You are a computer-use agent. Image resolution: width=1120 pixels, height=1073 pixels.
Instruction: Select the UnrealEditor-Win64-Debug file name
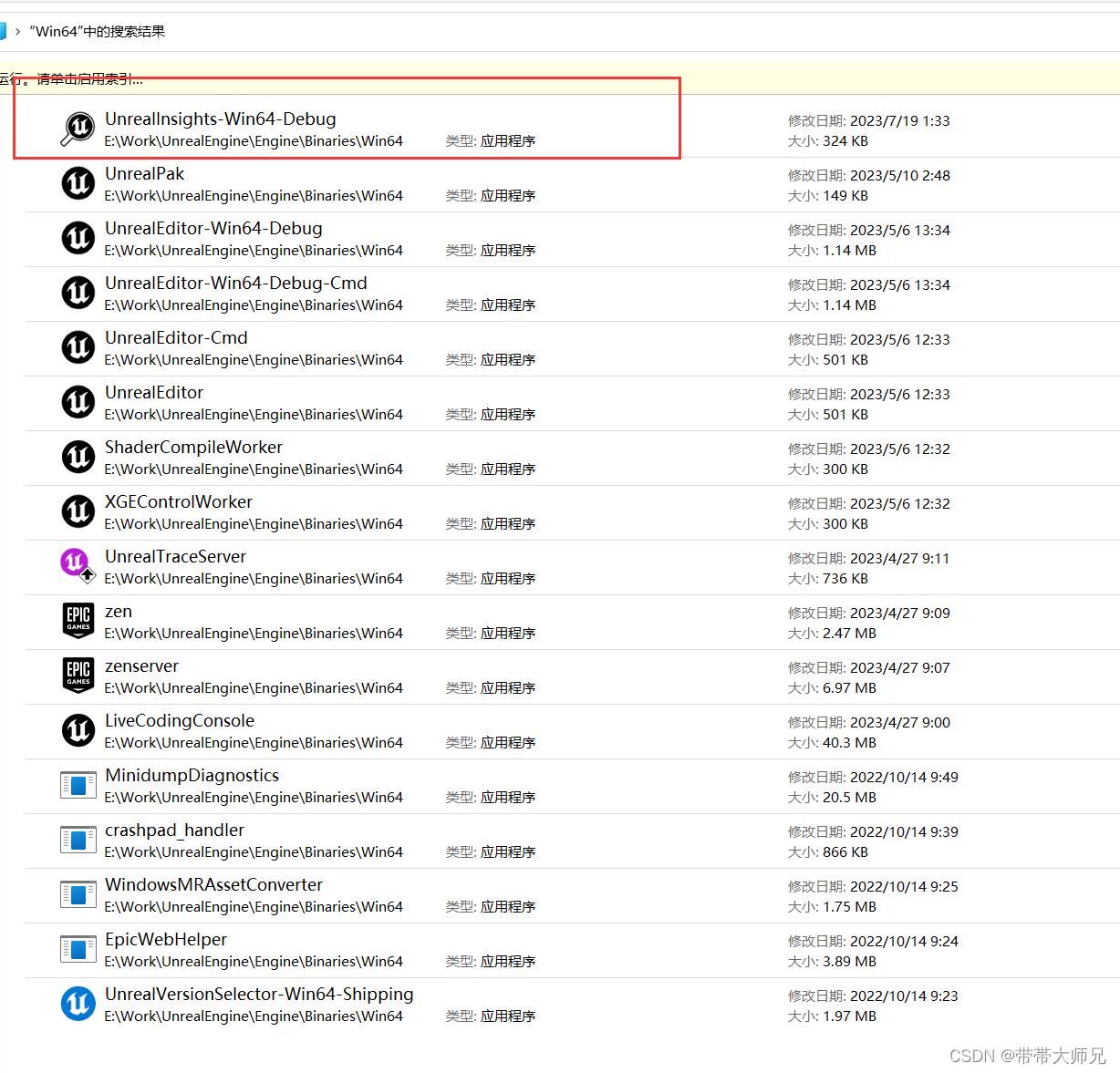coord(213,228)
